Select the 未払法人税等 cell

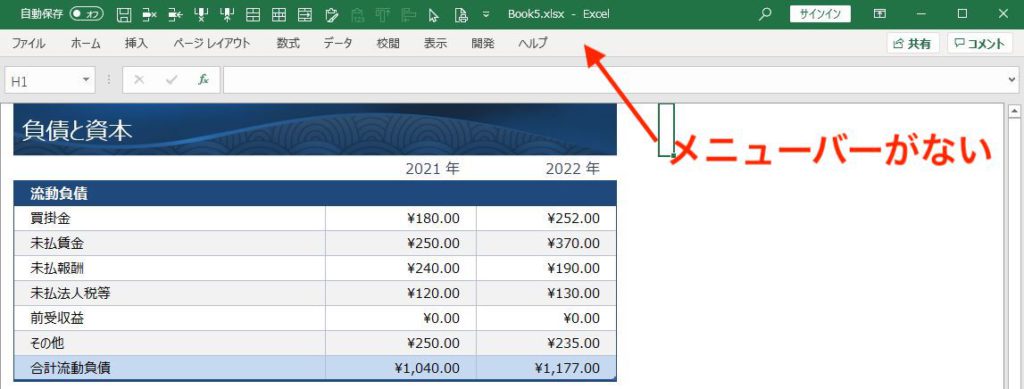coord(169,293)
